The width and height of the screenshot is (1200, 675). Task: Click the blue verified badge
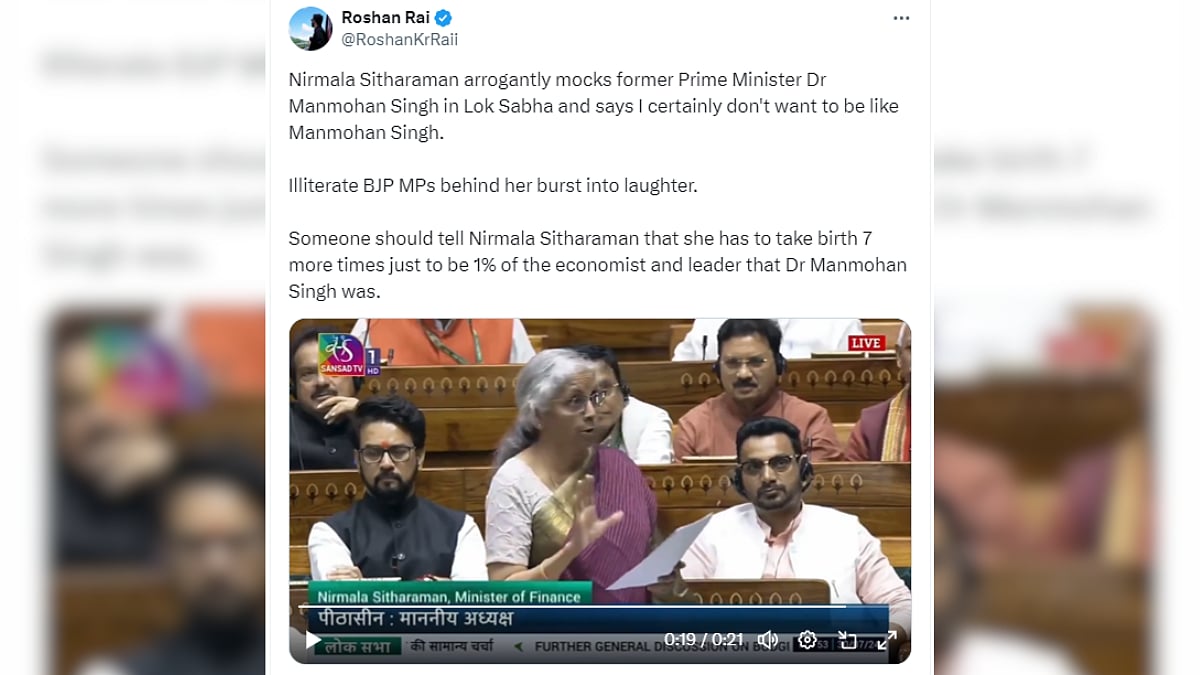tap(443, 17)
